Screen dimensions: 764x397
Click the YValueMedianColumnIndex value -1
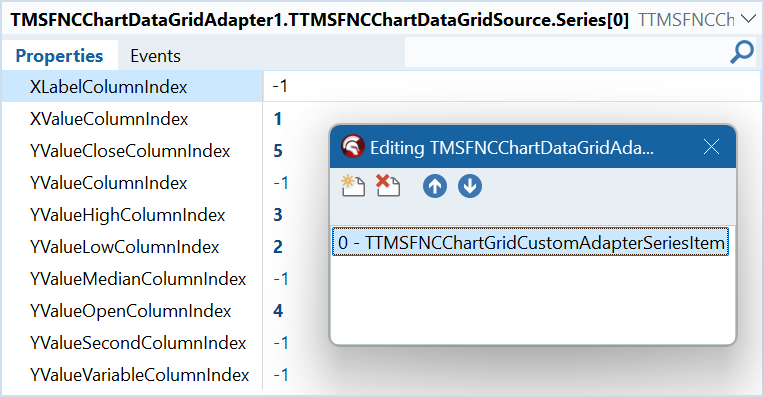click(281, 279)
